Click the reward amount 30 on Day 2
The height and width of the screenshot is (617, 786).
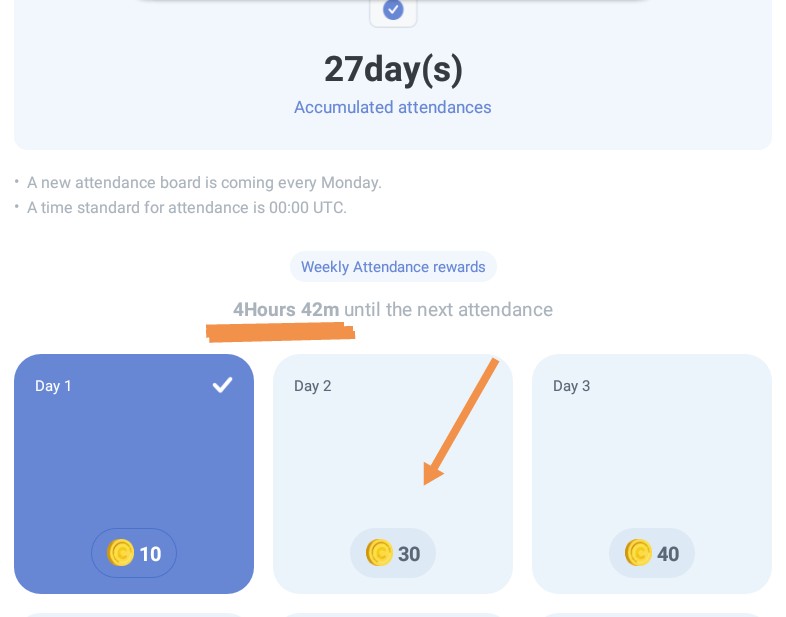point(409,554)
